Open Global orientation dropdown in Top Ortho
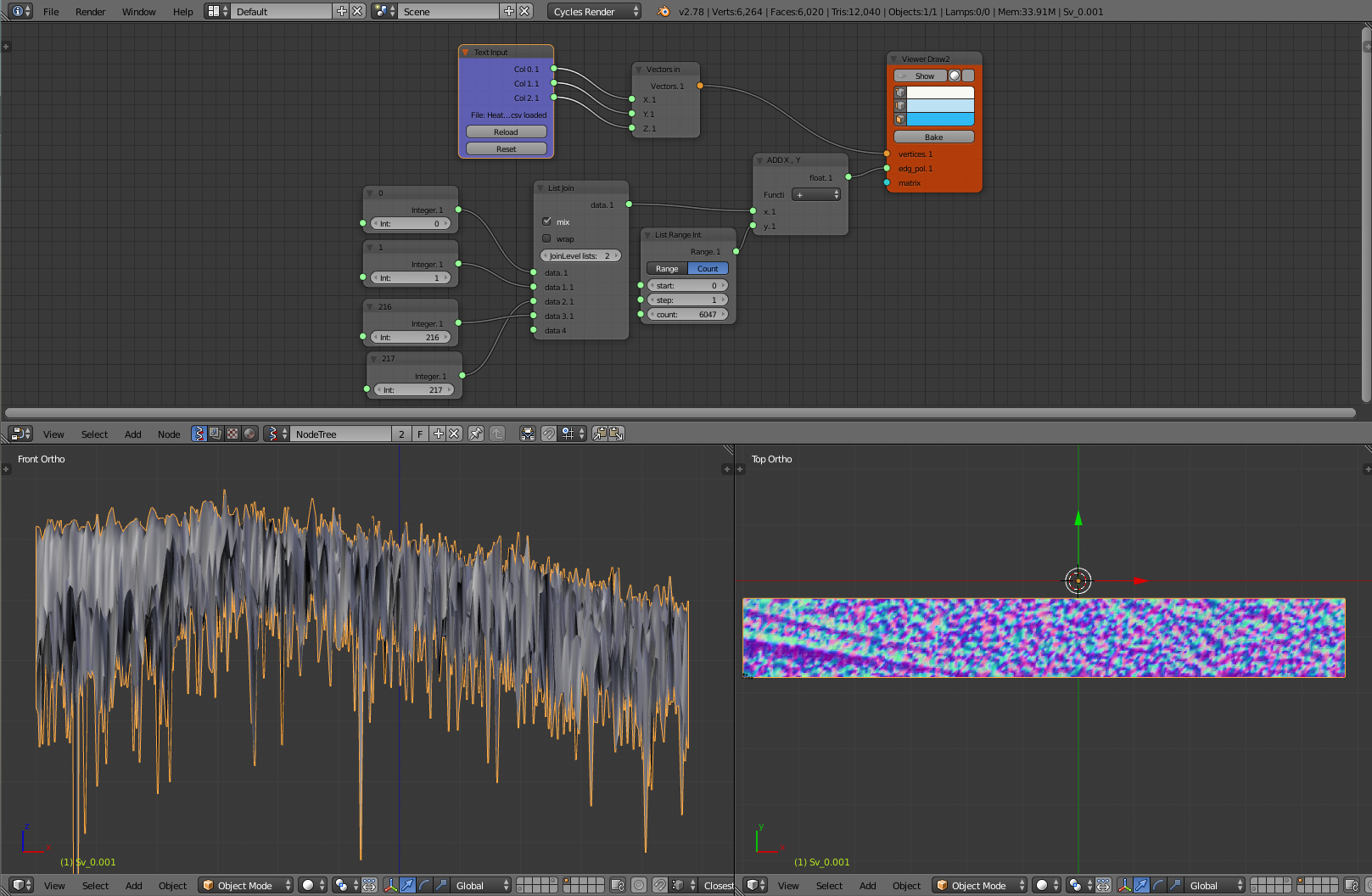1372x896 pixels. [x=1215, y=885]
